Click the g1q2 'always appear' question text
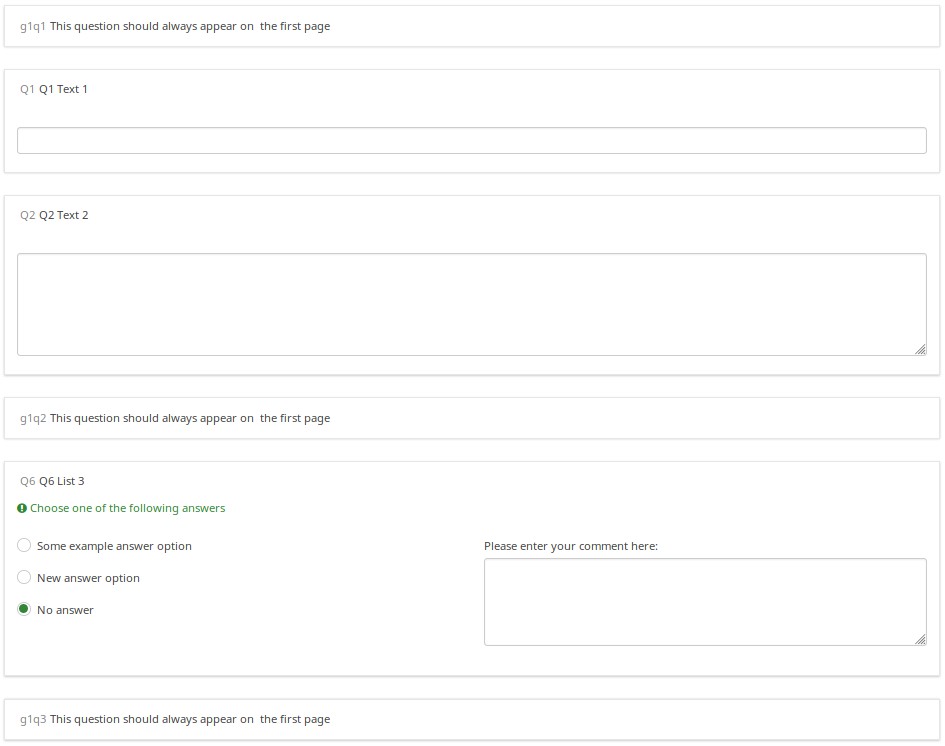 [x=190, y=418]
